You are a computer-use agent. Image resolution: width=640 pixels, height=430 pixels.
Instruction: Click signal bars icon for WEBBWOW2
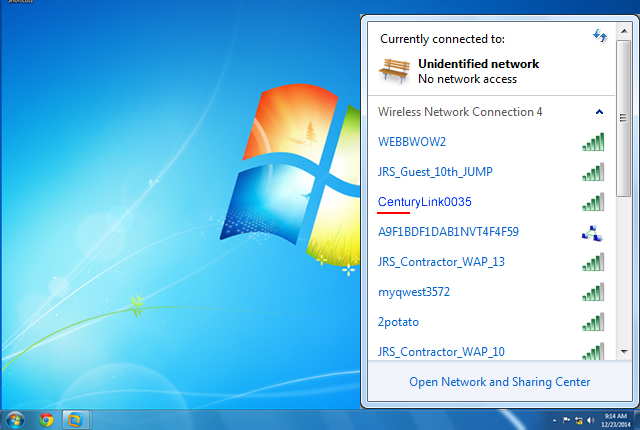593,142
